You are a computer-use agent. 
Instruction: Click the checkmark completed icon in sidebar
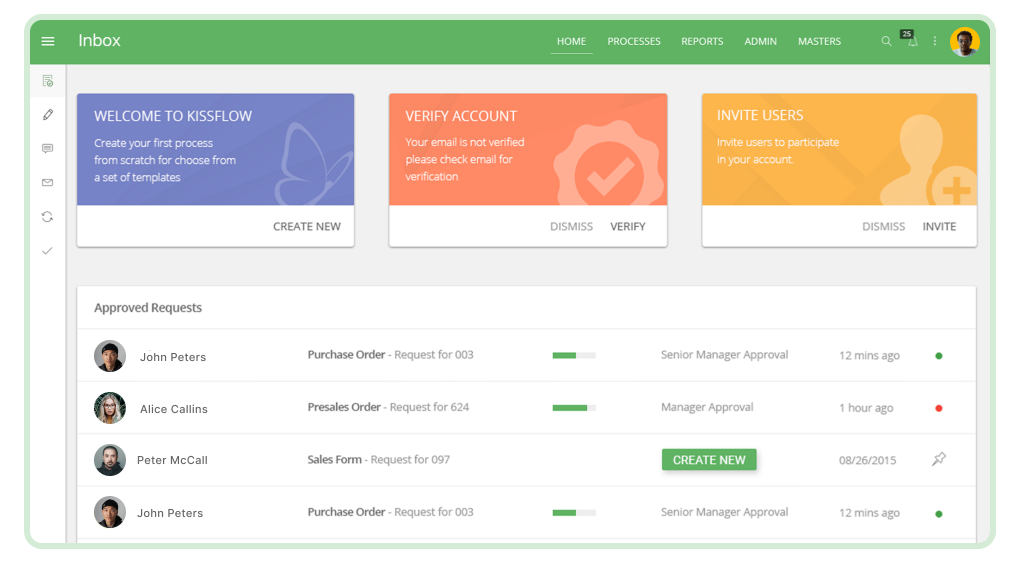pyautogui.click(x=47, y=250)
